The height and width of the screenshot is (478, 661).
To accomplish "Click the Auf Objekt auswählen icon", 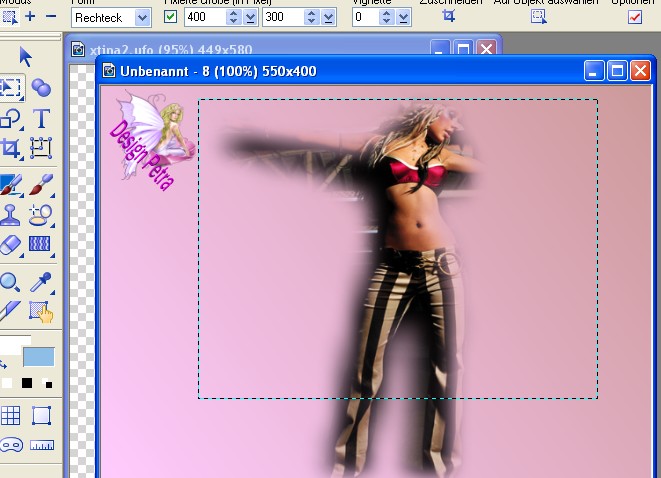I will point(539,17).
